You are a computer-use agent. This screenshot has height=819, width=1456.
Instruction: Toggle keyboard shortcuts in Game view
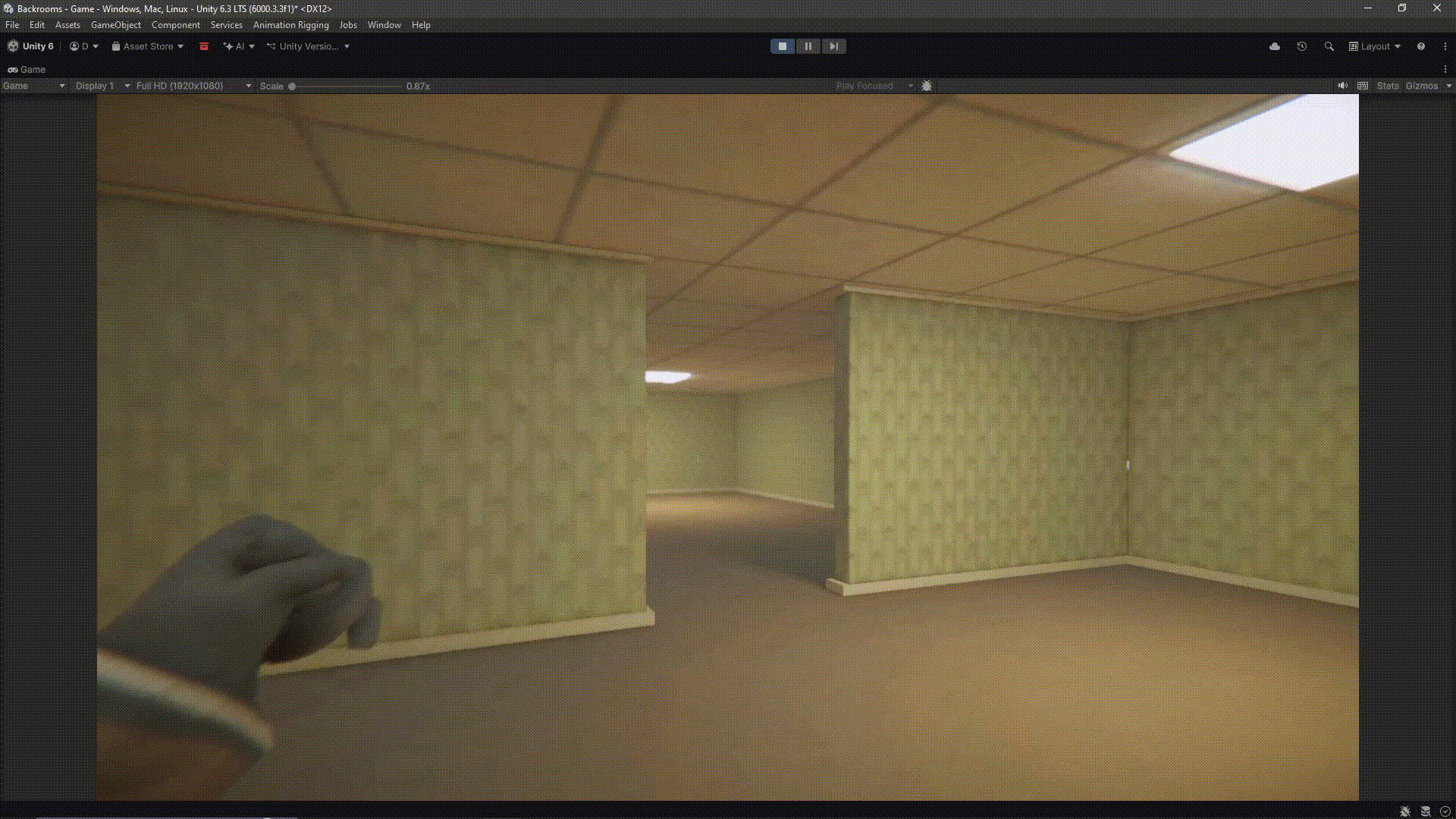[x=1363, y=86]
